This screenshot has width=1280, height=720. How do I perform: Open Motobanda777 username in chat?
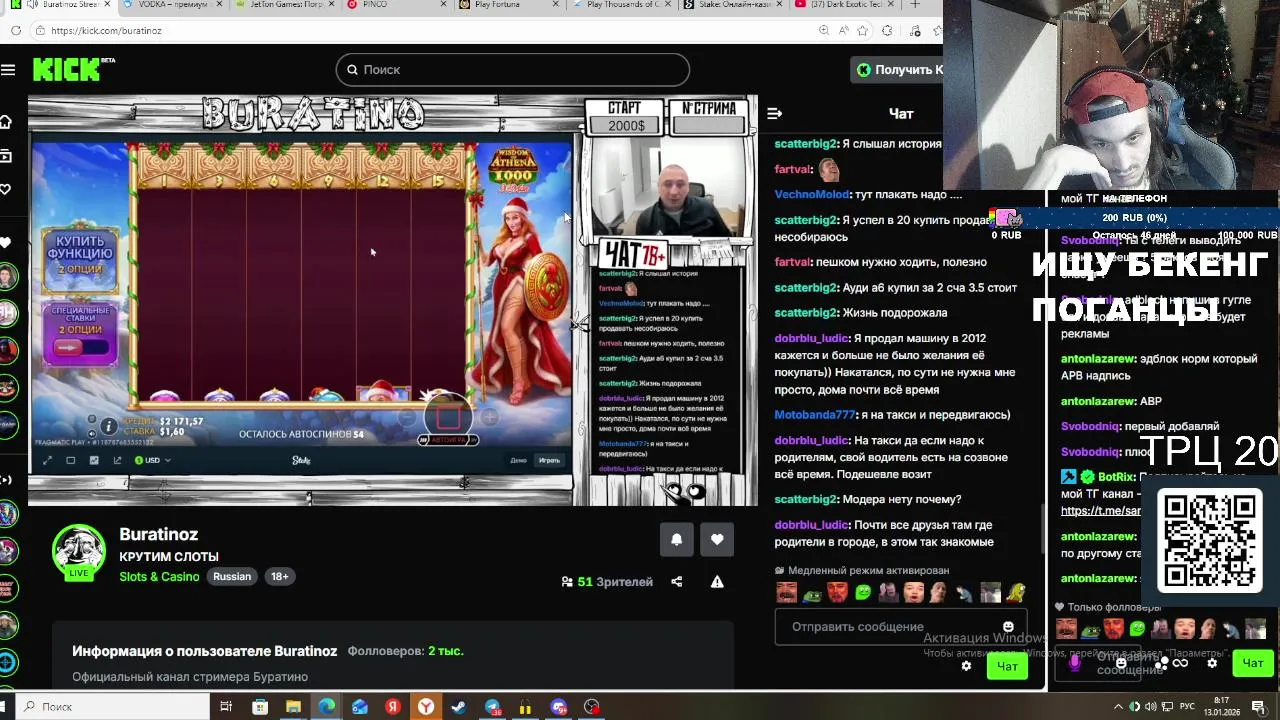pyautogui.click(x=815, y=415)
